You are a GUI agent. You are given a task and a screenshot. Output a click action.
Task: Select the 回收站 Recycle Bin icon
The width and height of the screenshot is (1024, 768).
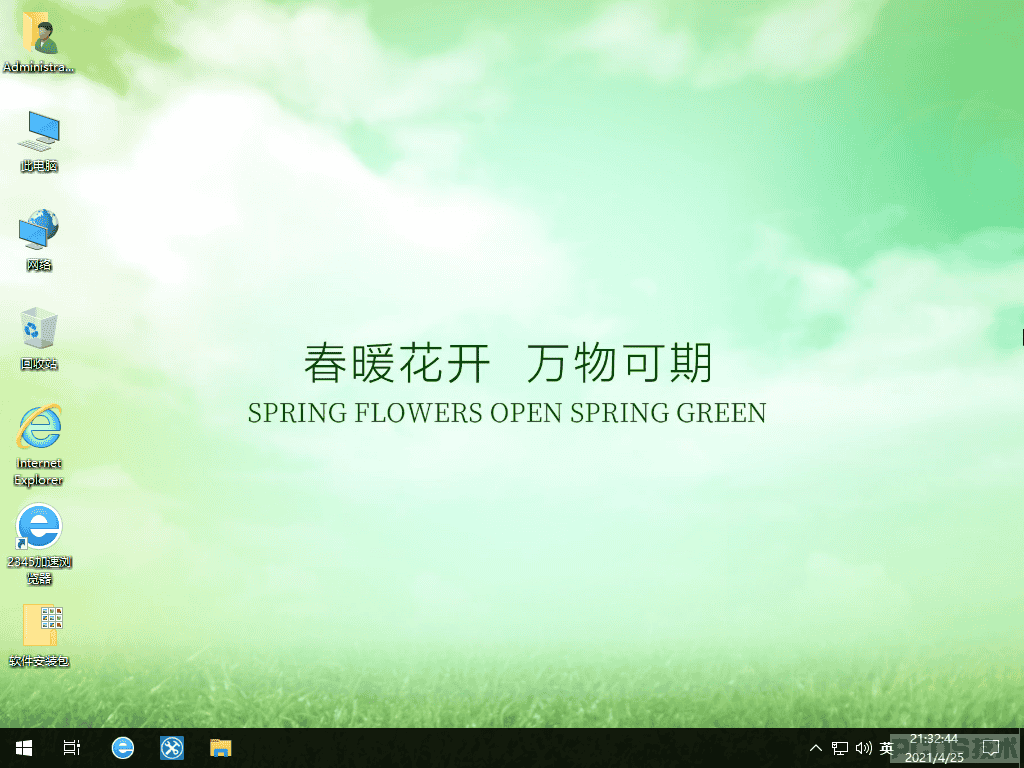point(39,338)
